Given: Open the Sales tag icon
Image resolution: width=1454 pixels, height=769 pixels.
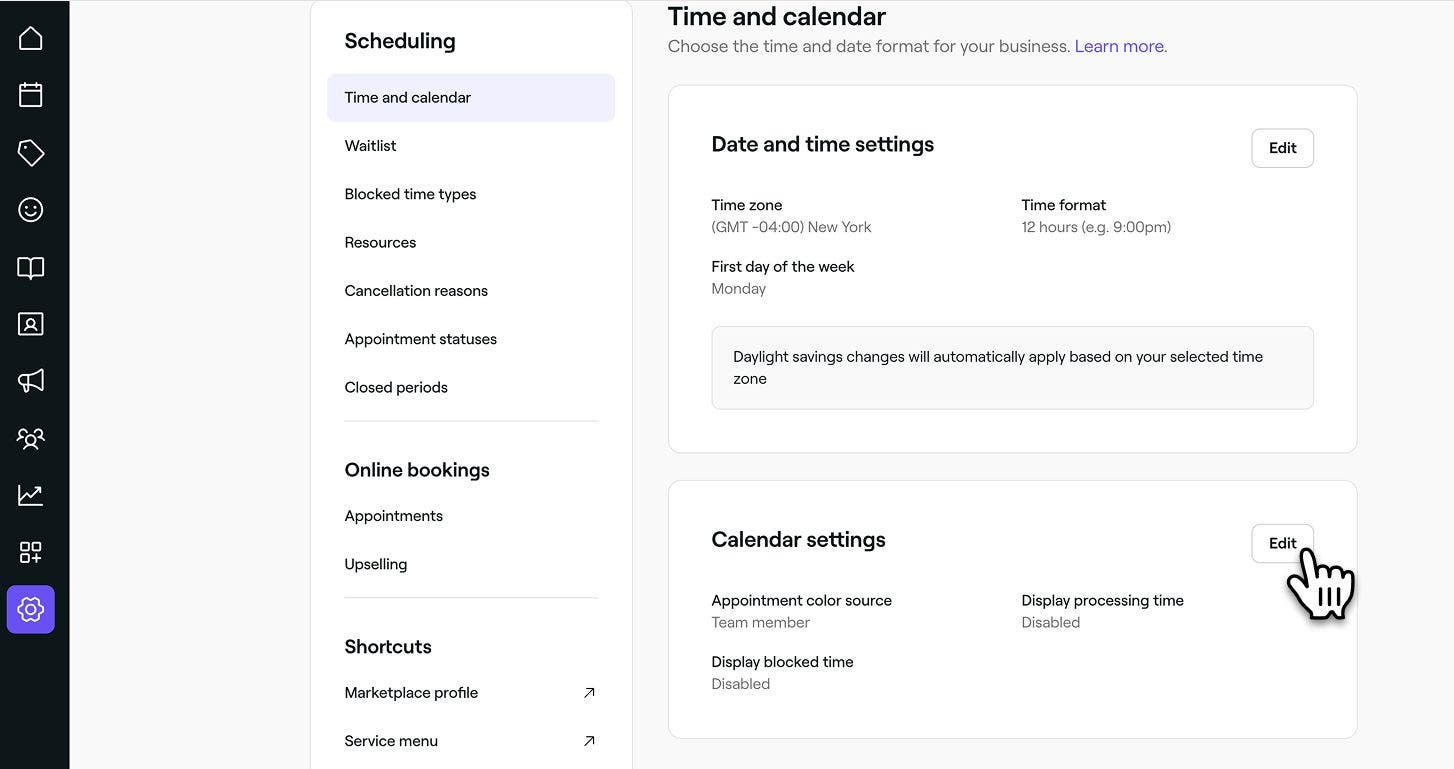Looking at the screenshot, I should point(31,152).
